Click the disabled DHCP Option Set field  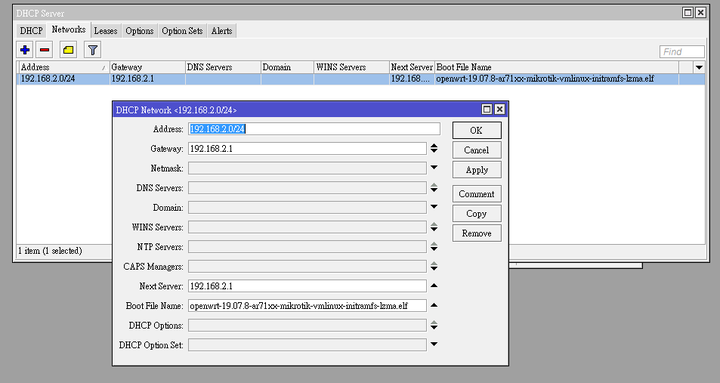(307, 345)
